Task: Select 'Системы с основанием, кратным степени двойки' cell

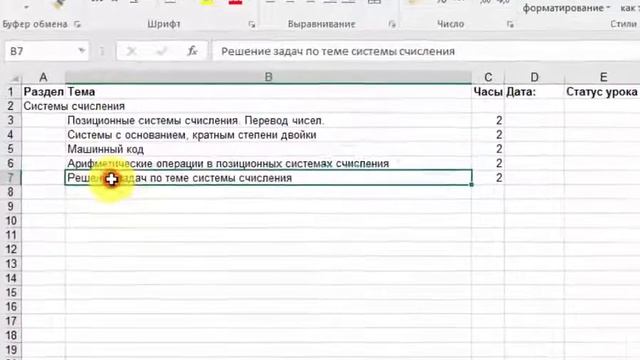Action: coord(268,135)
